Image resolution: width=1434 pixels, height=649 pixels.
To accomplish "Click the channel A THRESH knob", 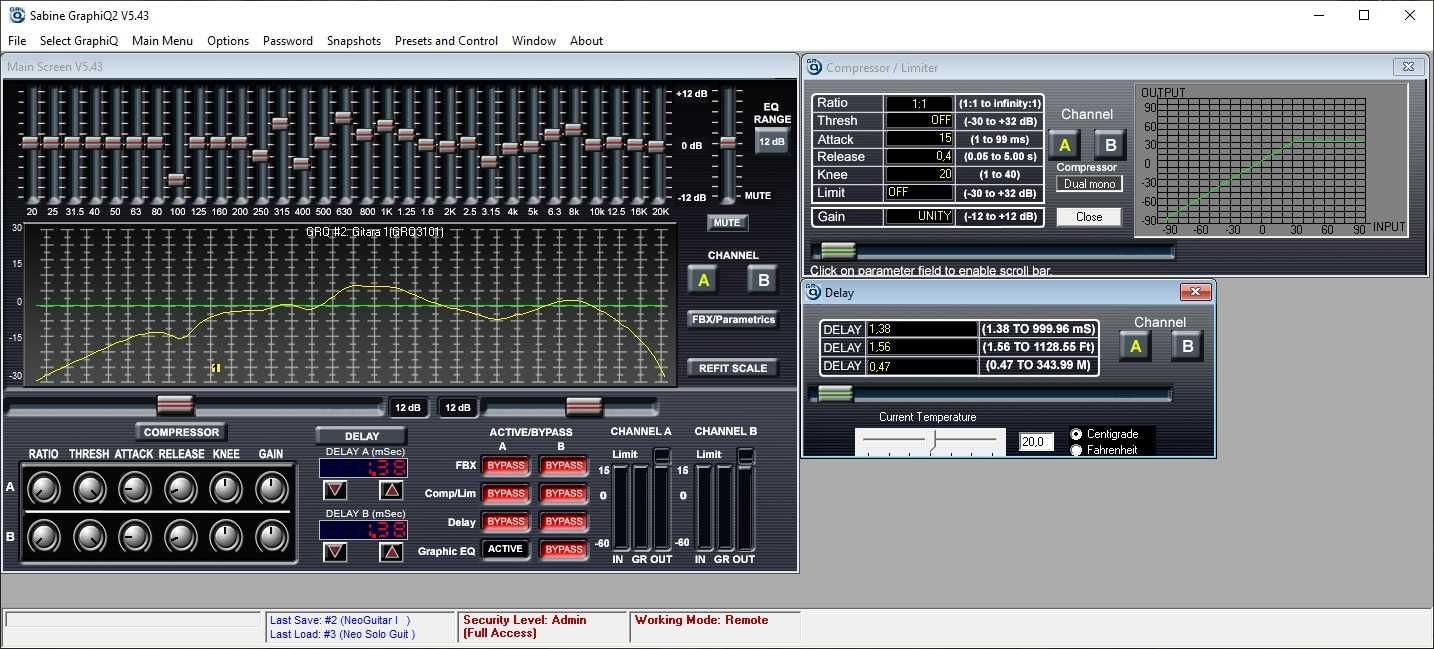I will (89, 488).
